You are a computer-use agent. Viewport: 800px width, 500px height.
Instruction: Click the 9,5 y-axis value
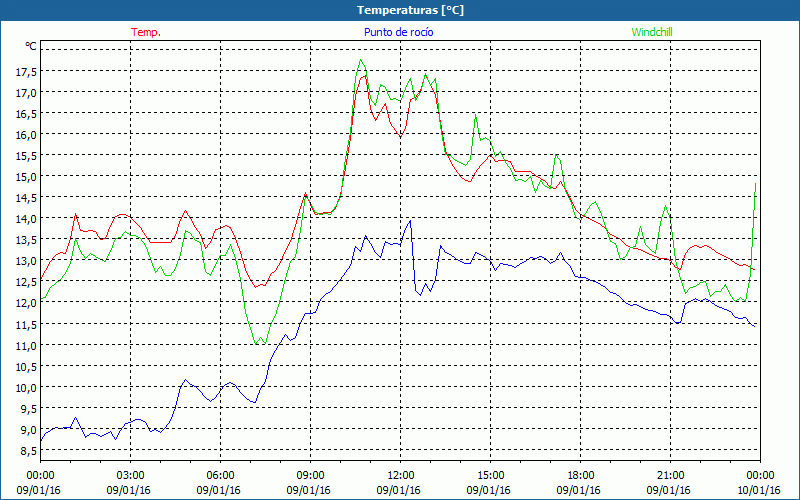coord(28,409)
